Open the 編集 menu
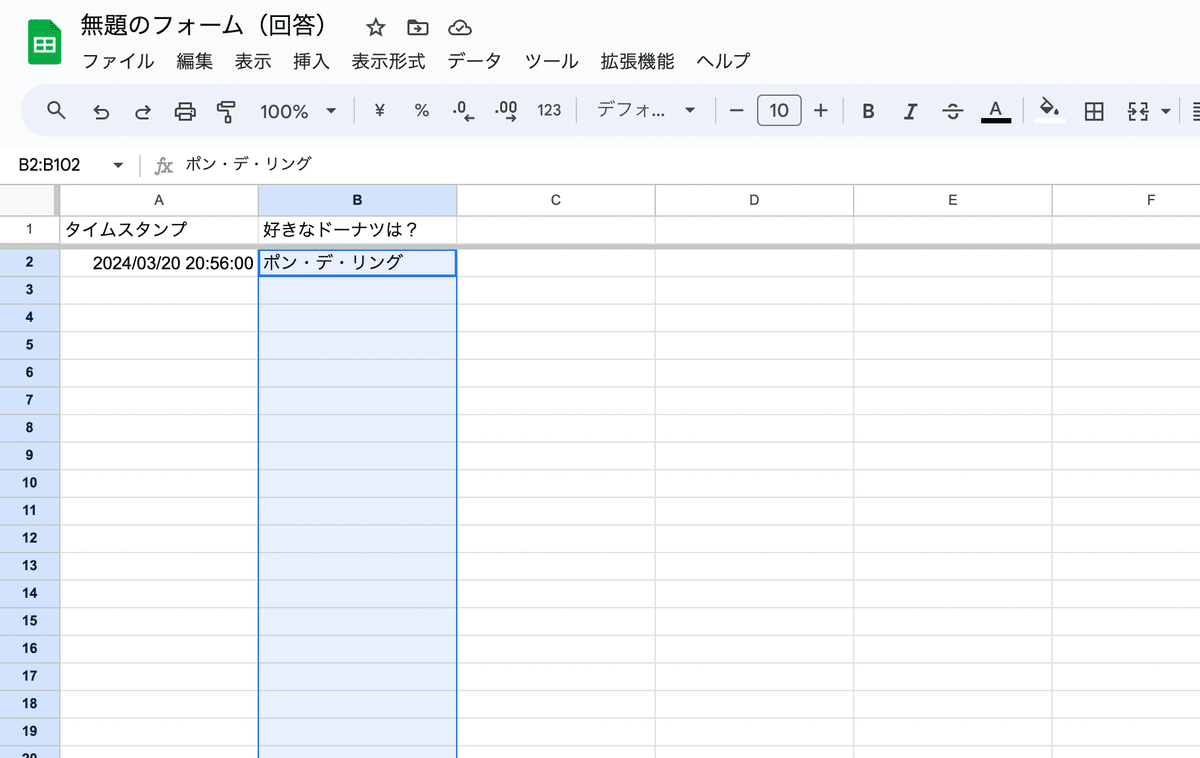 tap(195, 61)
